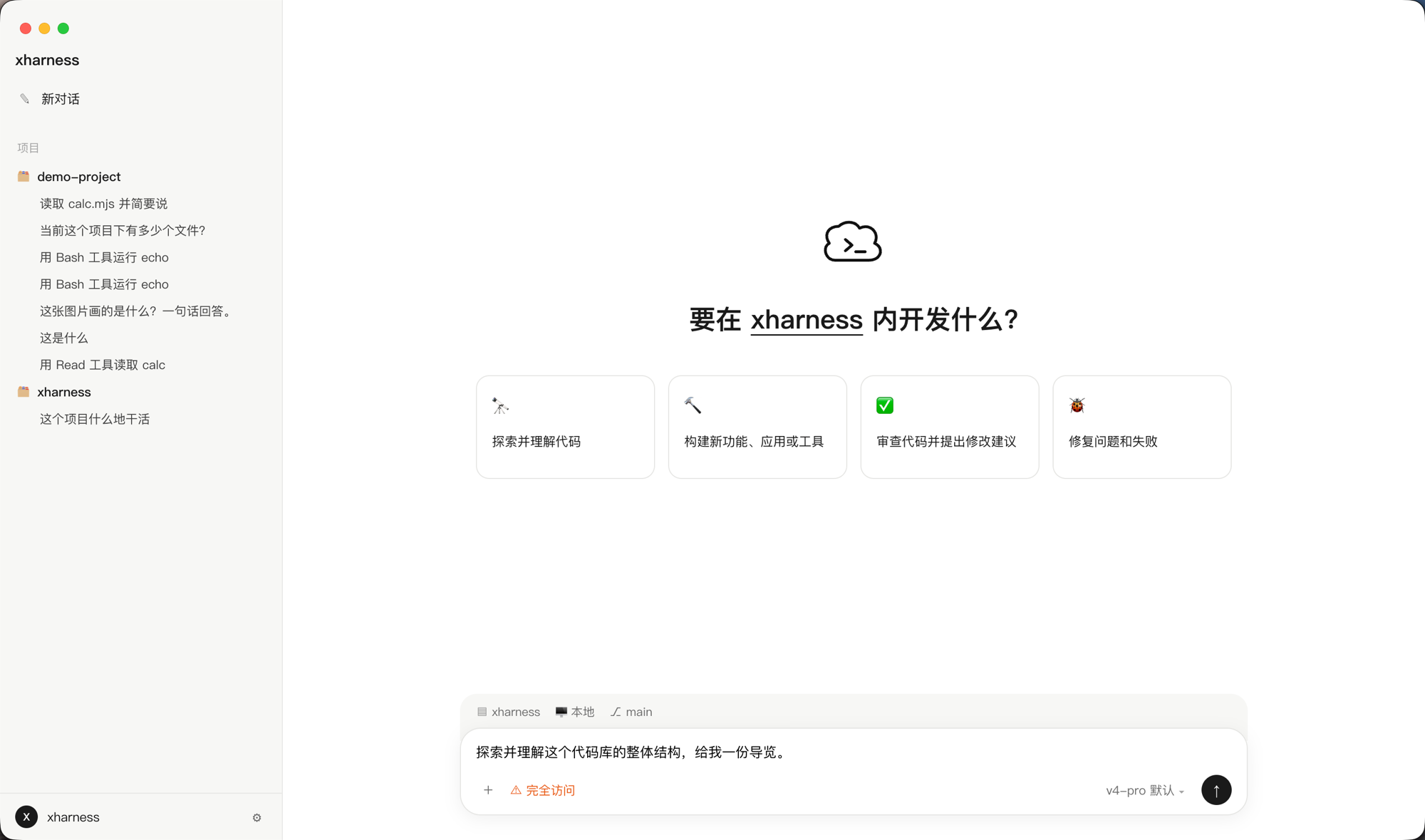Click the xharness app title in sidebar
This screenshot has height=840, width=1425.
coord(47,61)
